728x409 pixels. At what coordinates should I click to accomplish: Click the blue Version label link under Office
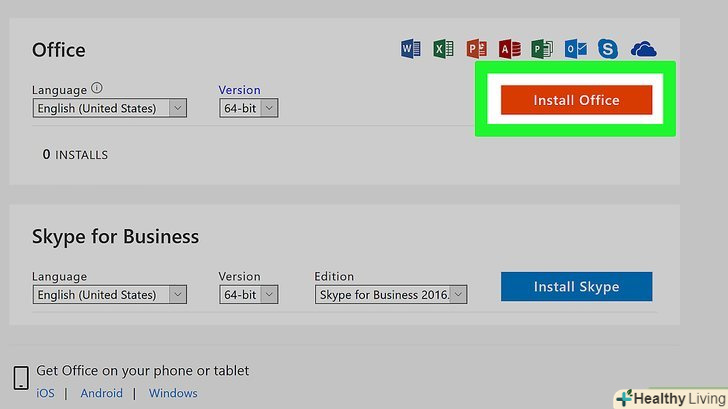pos(239,90)
